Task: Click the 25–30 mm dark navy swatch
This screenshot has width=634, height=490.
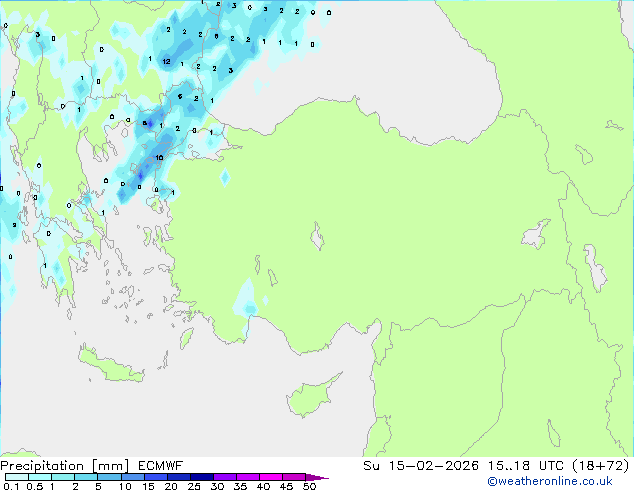Action: (x=202, y=477)
